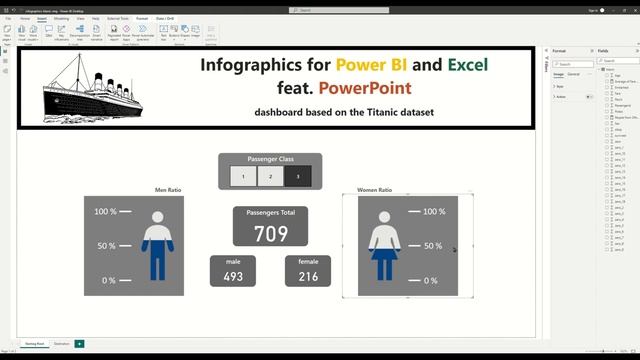The height and width of the screenshot is (360, 640).
Task: Expand the Filters pane
Action: click(546, 51)
